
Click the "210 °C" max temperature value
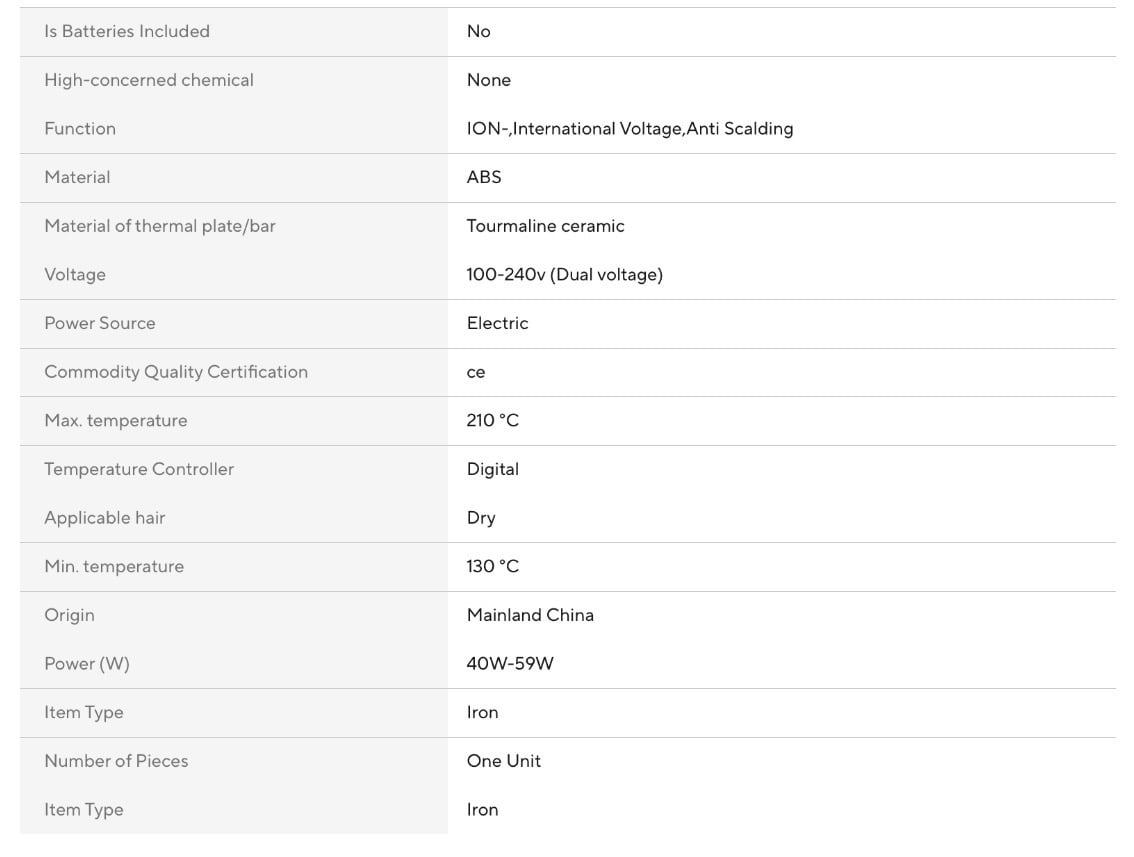[493, 420]
